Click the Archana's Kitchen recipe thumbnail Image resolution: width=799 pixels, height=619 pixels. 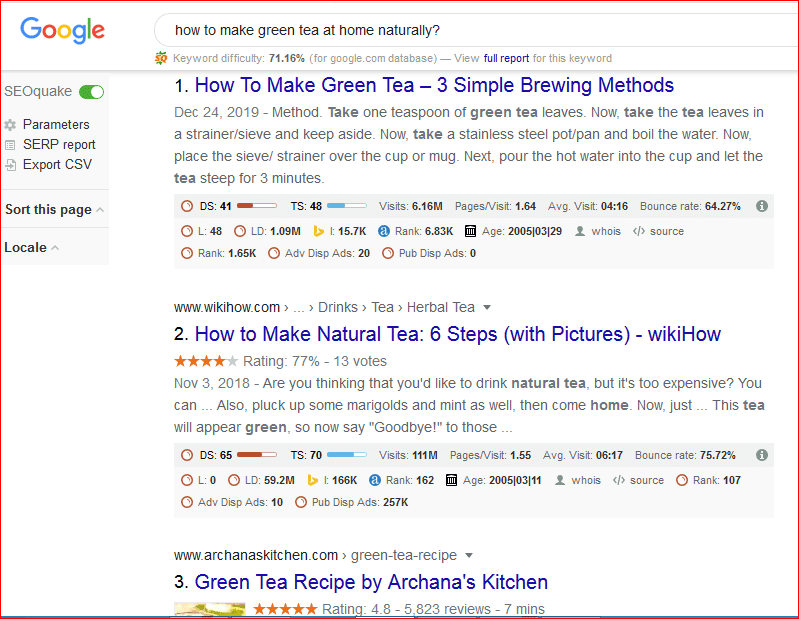coord(209,609)
